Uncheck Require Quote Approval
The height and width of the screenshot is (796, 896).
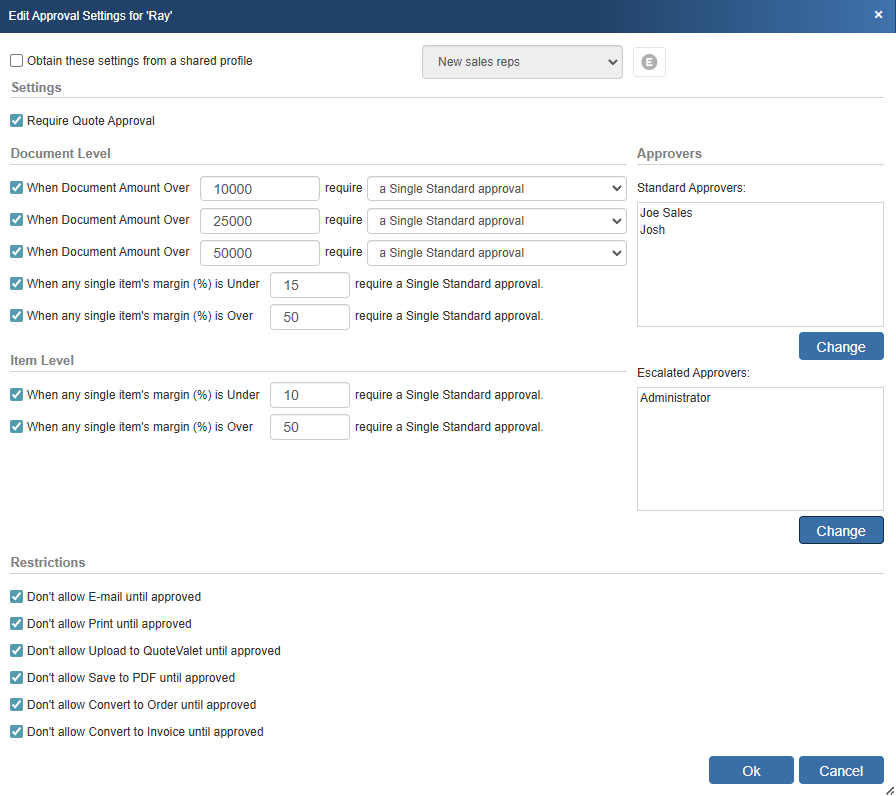(17, 121)
